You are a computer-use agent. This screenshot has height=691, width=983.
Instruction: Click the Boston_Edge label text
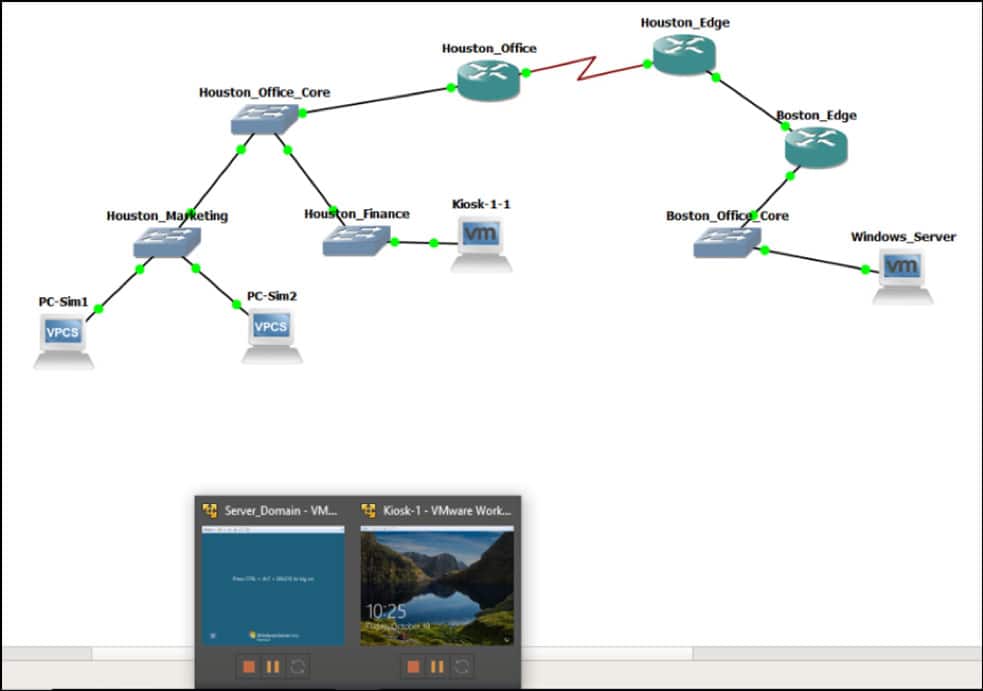pyautogui.click(x=816, y=115)
